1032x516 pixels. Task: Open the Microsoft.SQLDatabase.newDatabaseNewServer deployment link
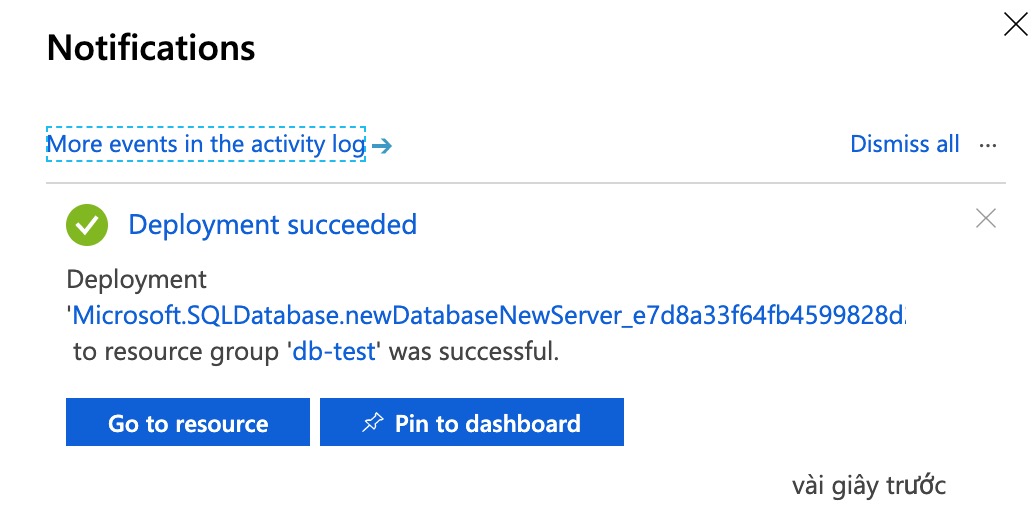tap(490, 316)
